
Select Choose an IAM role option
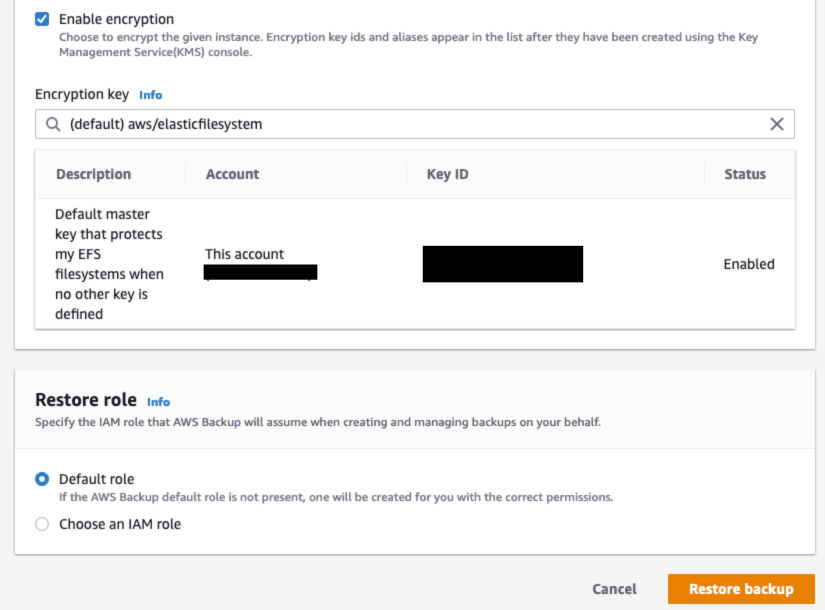[x=42, y=524]
